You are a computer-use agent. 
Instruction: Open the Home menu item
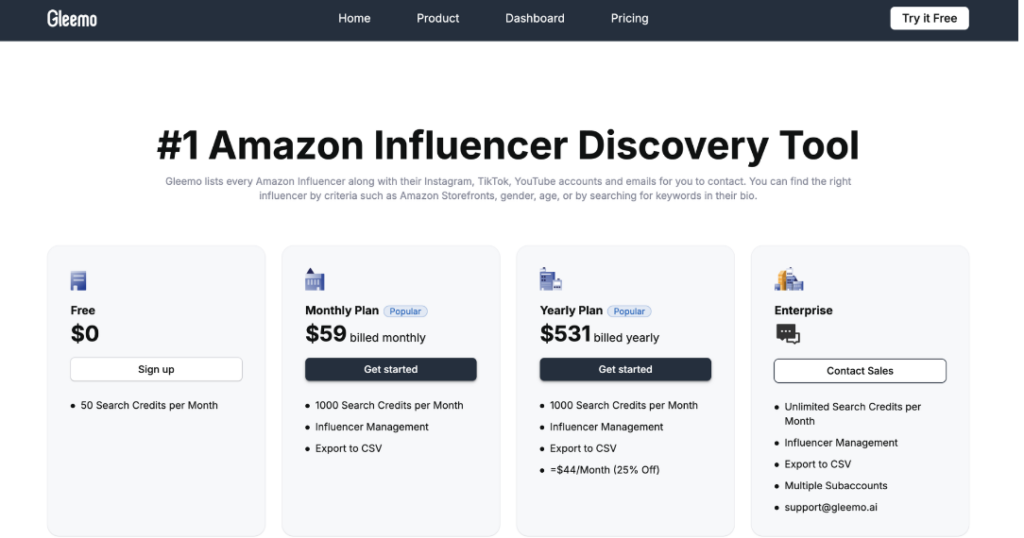point(355,18)
